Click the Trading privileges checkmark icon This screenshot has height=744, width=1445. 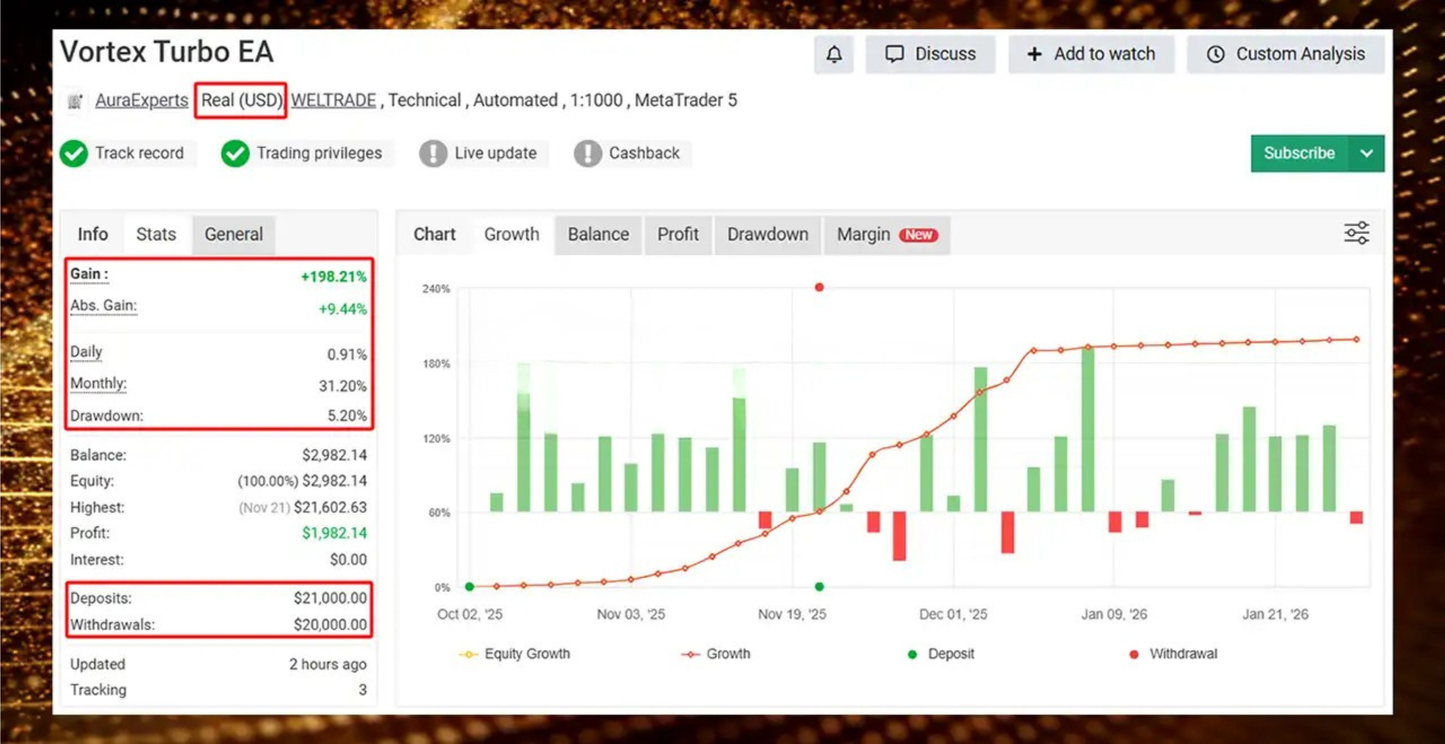pos(235,153)
